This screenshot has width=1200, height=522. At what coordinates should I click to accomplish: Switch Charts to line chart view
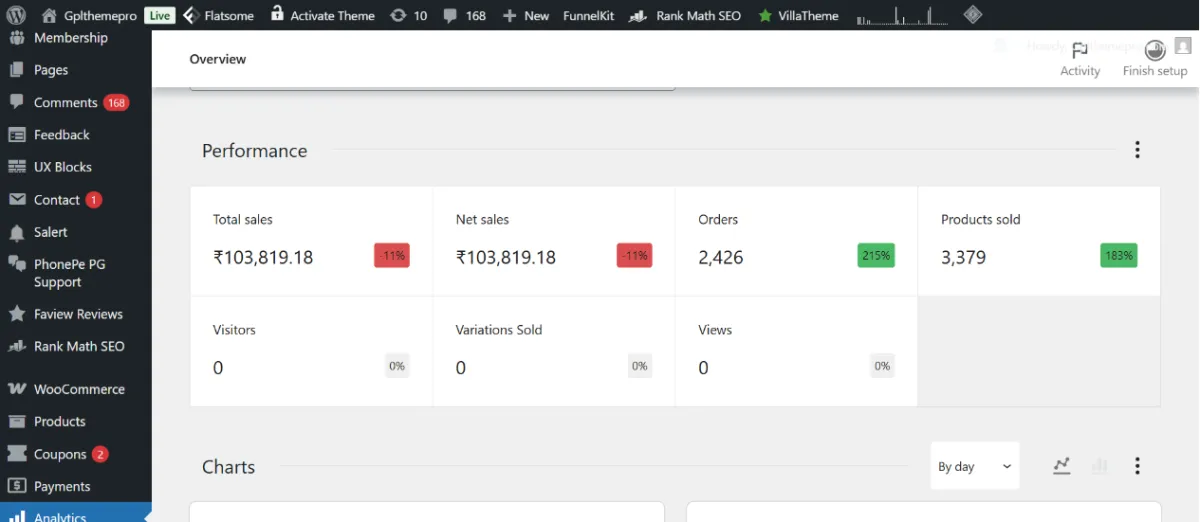click(1062, 466)
